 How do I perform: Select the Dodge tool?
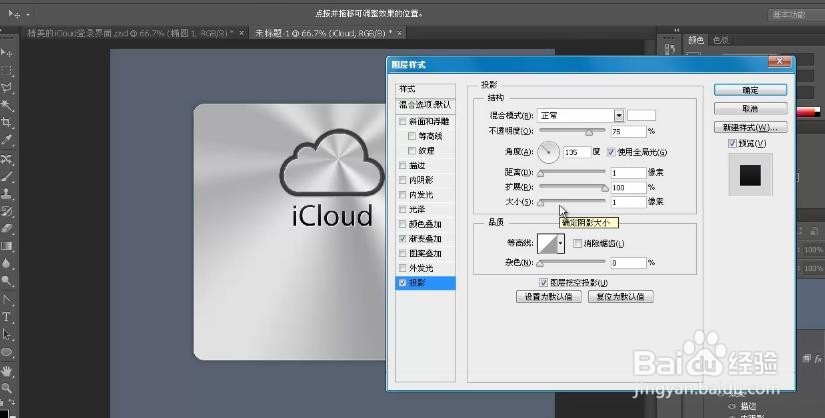pos(6,281)
